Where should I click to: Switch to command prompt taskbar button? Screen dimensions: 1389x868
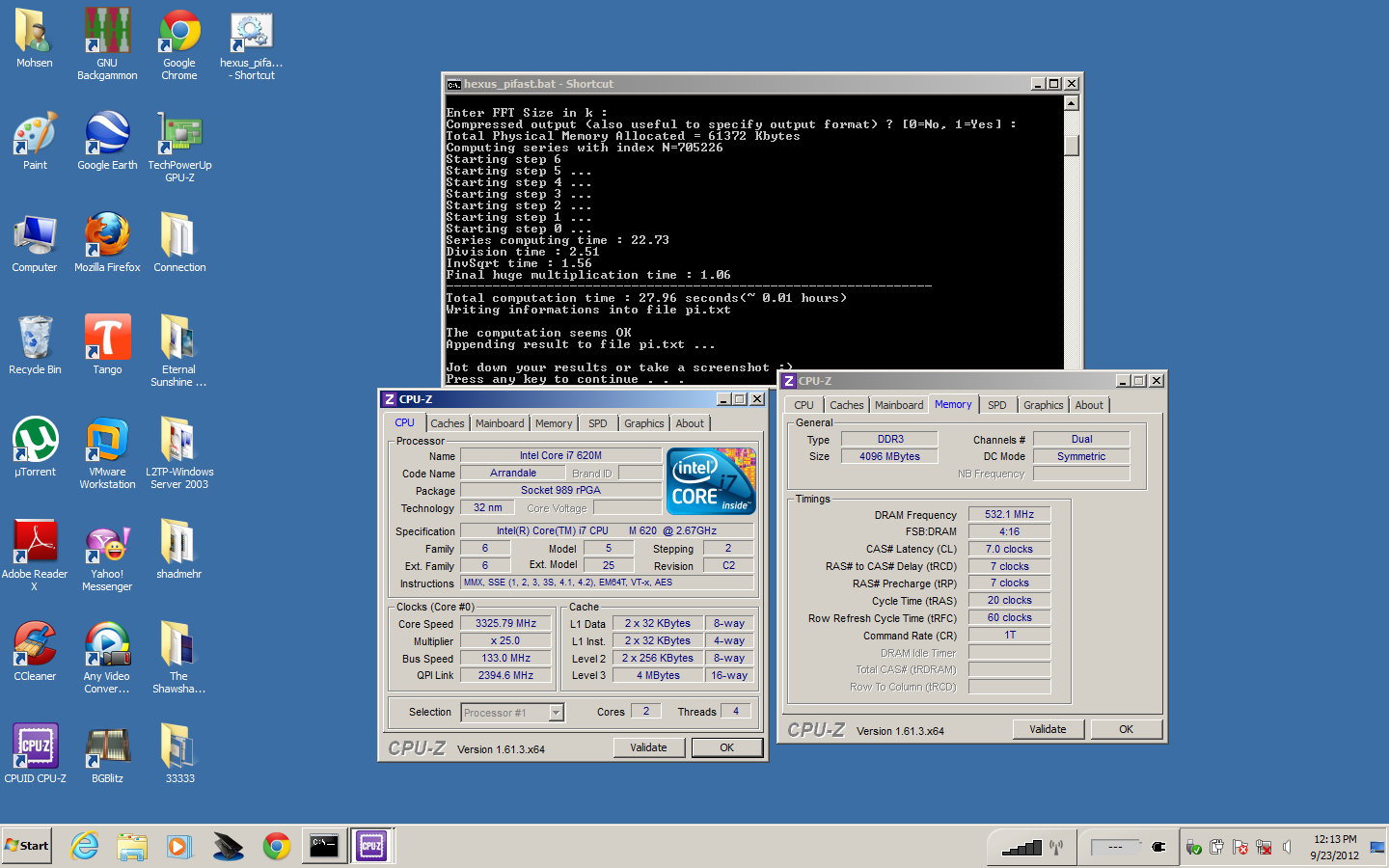324,846
